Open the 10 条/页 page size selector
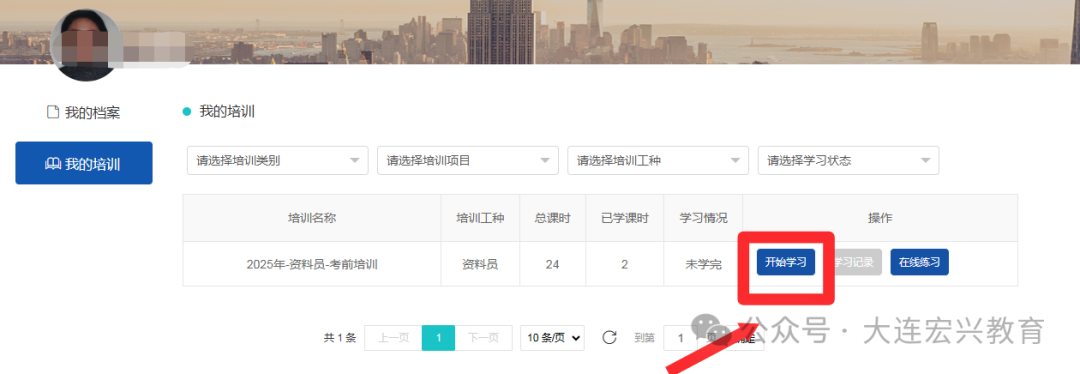Screen dimensions: 1080x374 [x=552, y=337]
